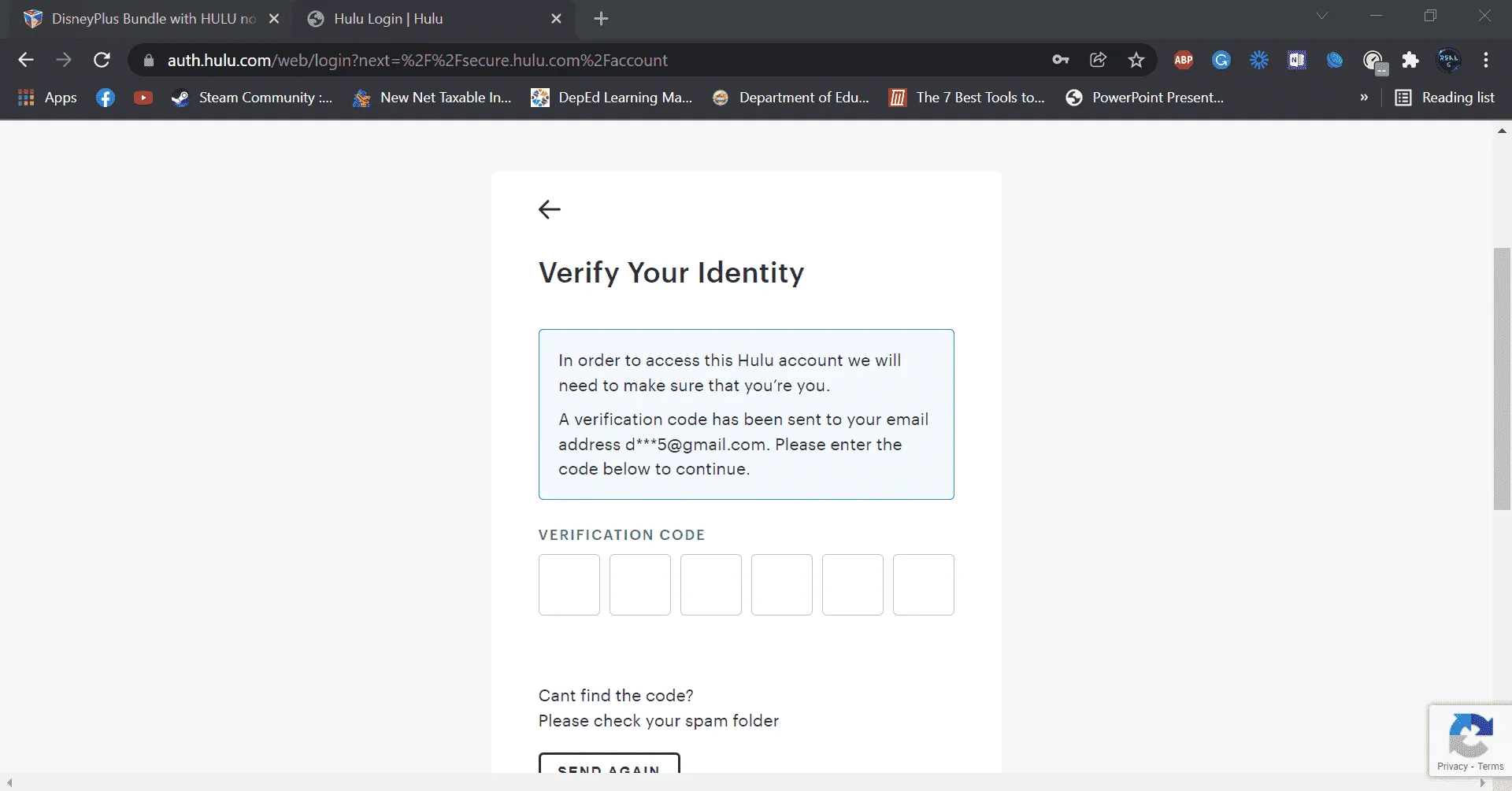The image size is (1512, 791).
Task: Open the tab search dropdown arrow
Action: [x=1322, y=16]
